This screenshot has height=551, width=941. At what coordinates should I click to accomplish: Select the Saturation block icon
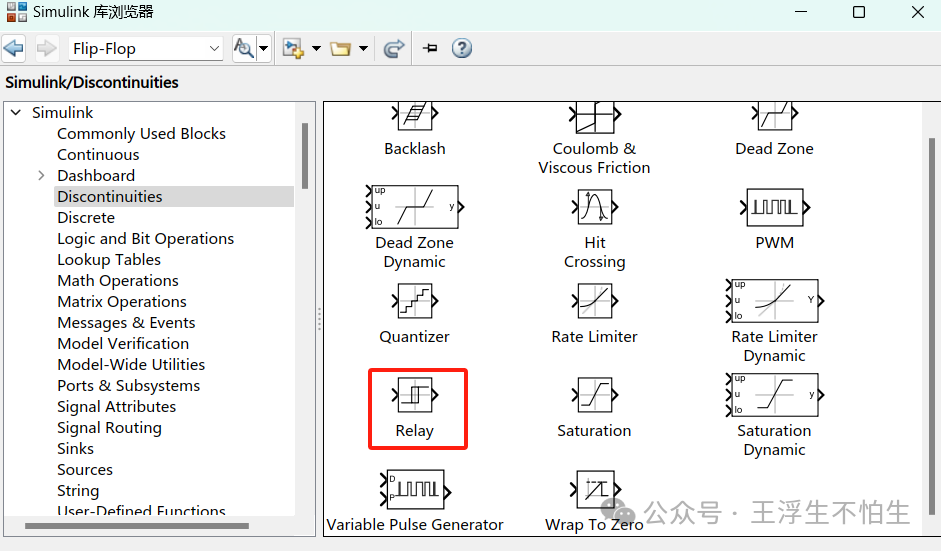click(595, 394)
